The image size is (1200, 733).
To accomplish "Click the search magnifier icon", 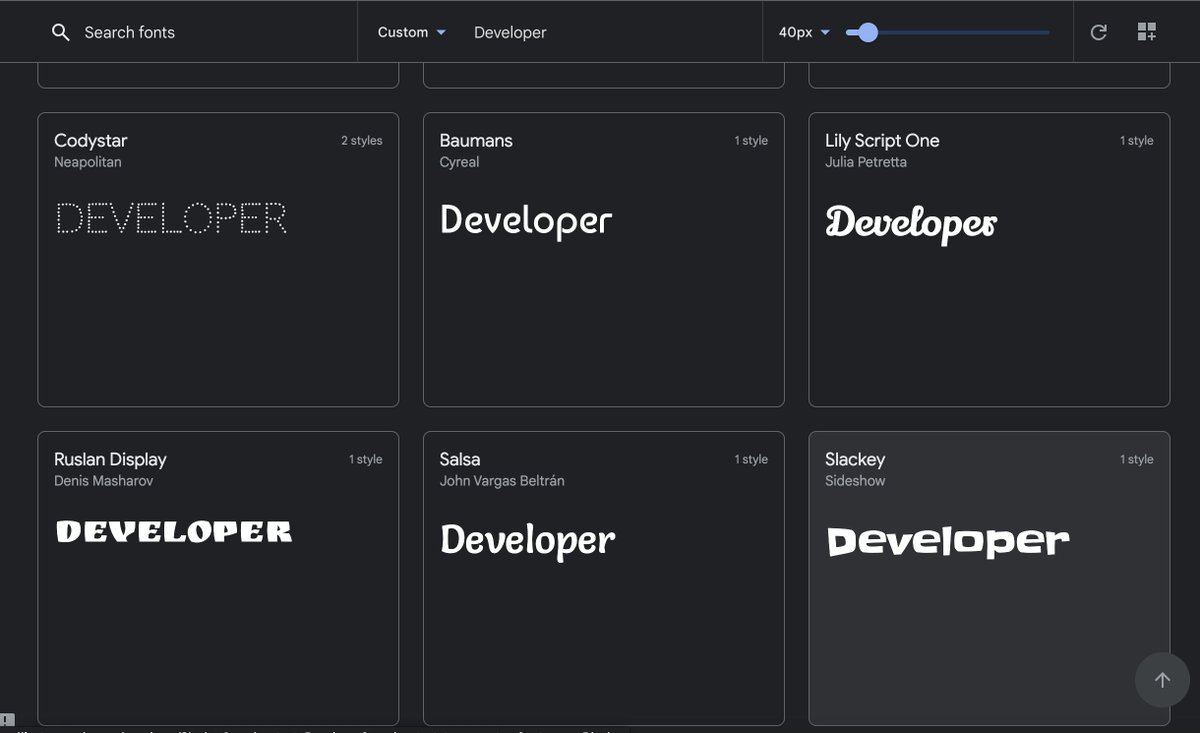I will 60,31.
